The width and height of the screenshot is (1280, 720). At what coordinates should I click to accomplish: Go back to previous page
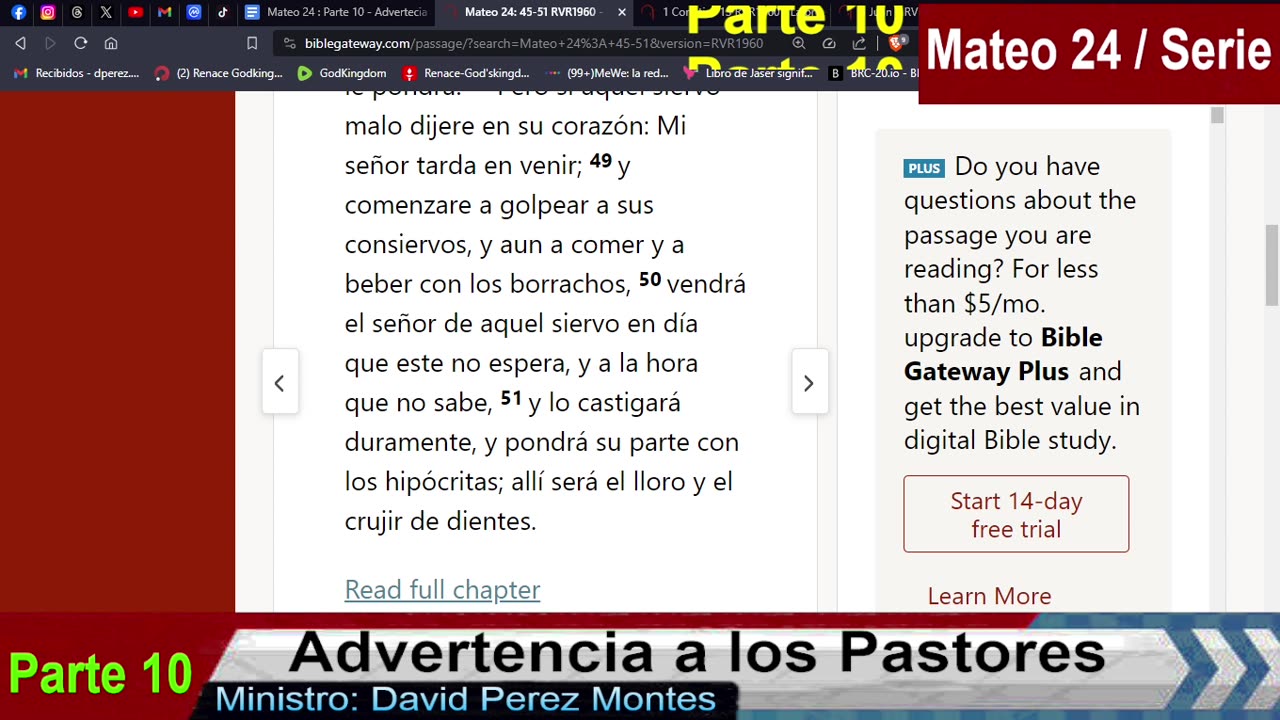pos(20,43)
